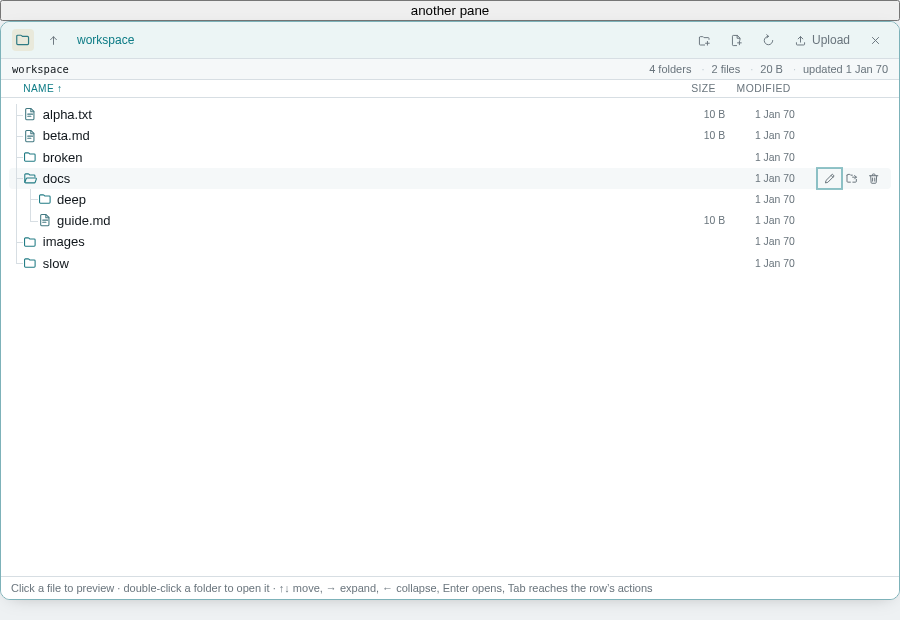
Task: Click the "Click a file to preview" hint text
Action: [63, 588]
